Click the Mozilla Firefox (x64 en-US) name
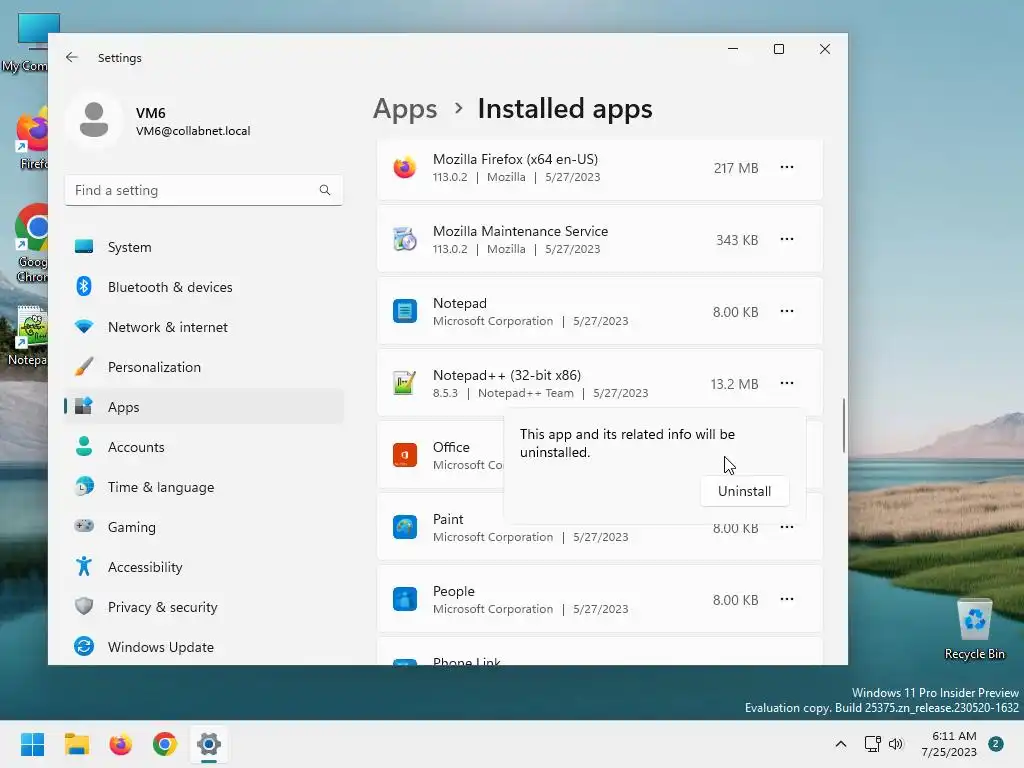Screen dimensions: 1024x768 (515, 159)
